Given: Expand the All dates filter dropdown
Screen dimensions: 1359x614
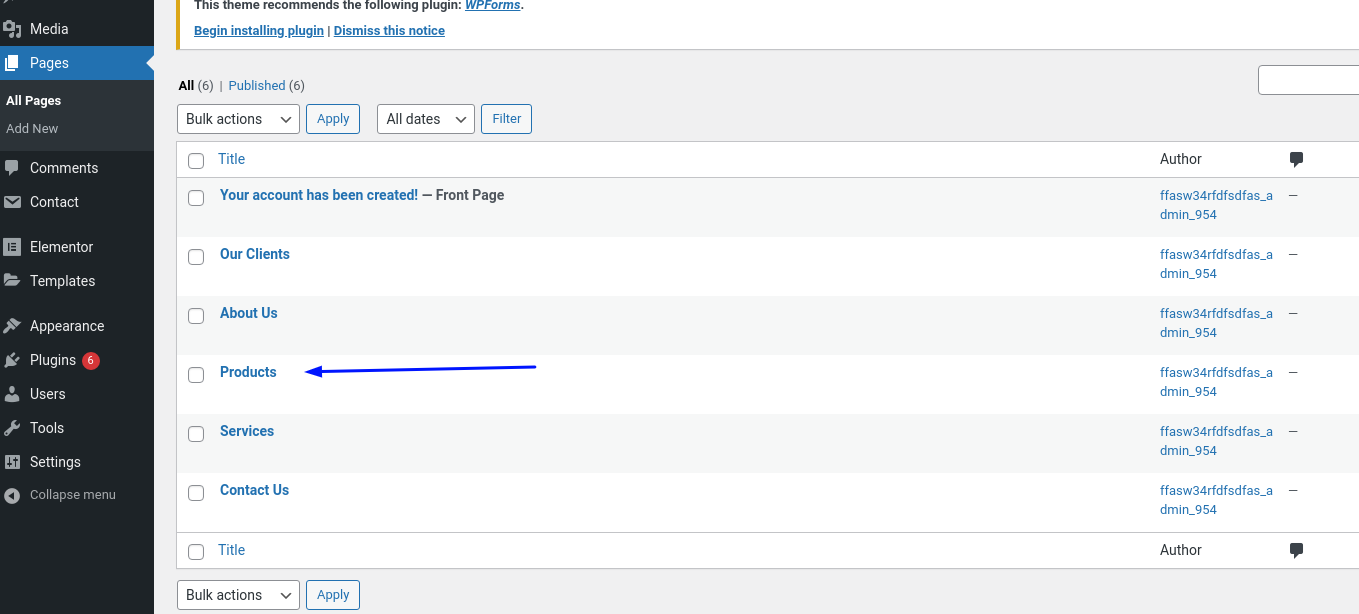Looking at the screenshot, I should (x=425, y=119).
